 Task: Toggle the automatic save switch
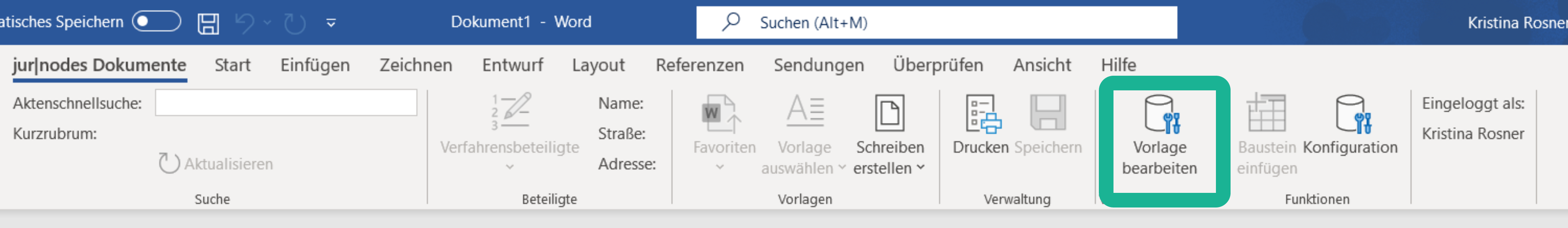[x=156, y=22]
